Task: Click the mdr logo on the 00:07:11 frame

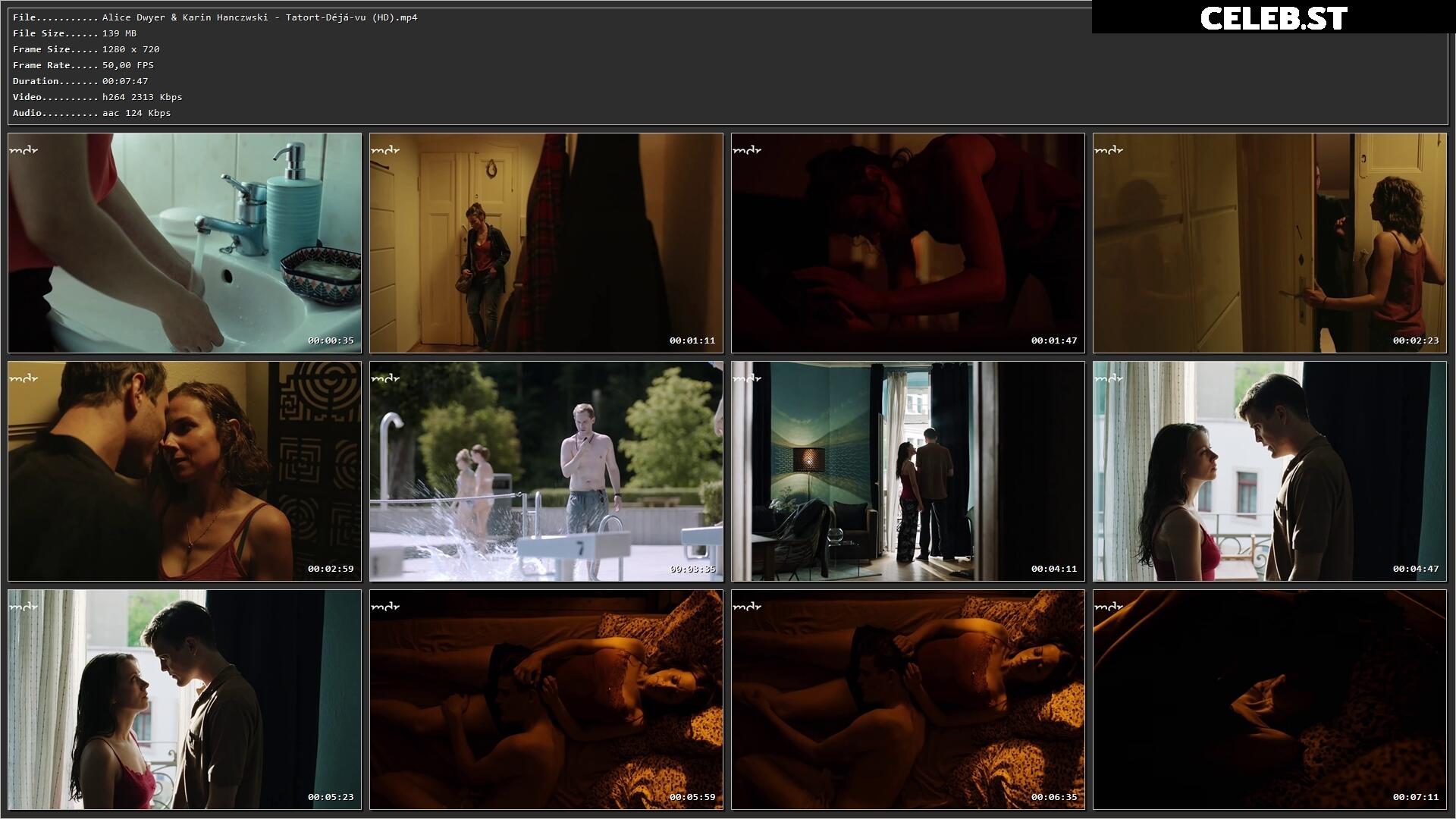Action: coord(1109,607)
